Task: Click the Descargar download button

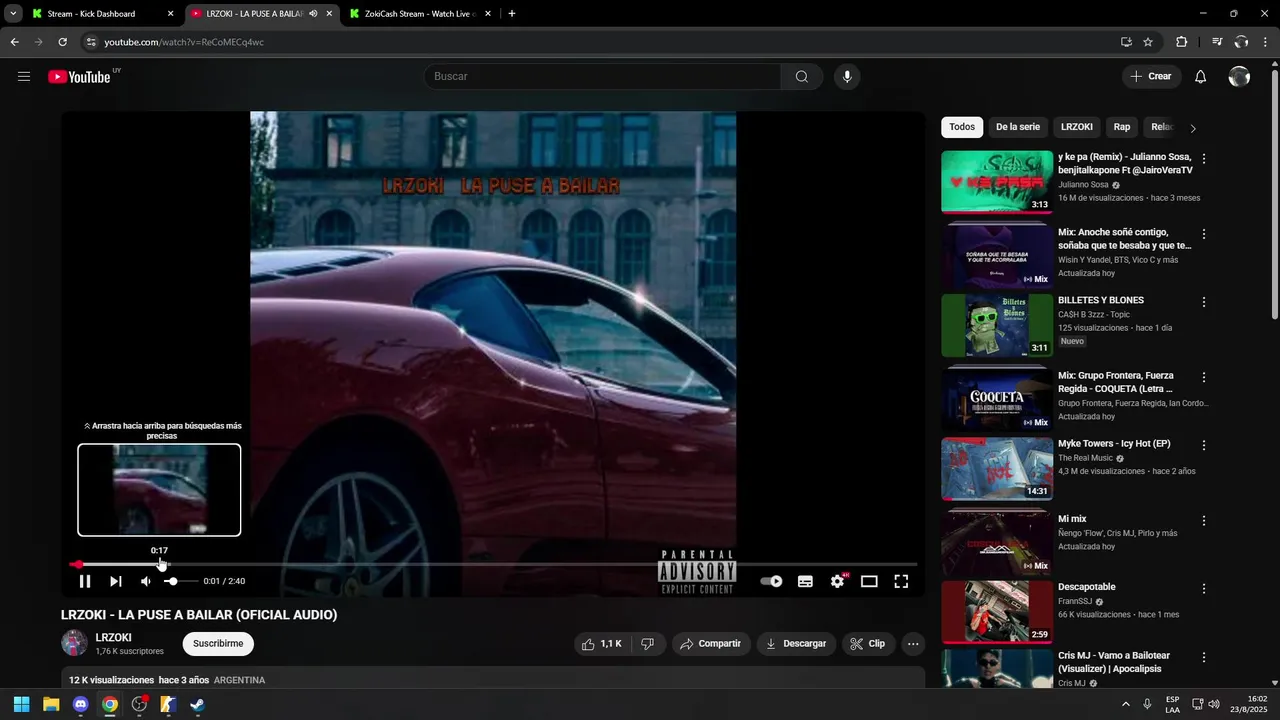Action: 796,644
